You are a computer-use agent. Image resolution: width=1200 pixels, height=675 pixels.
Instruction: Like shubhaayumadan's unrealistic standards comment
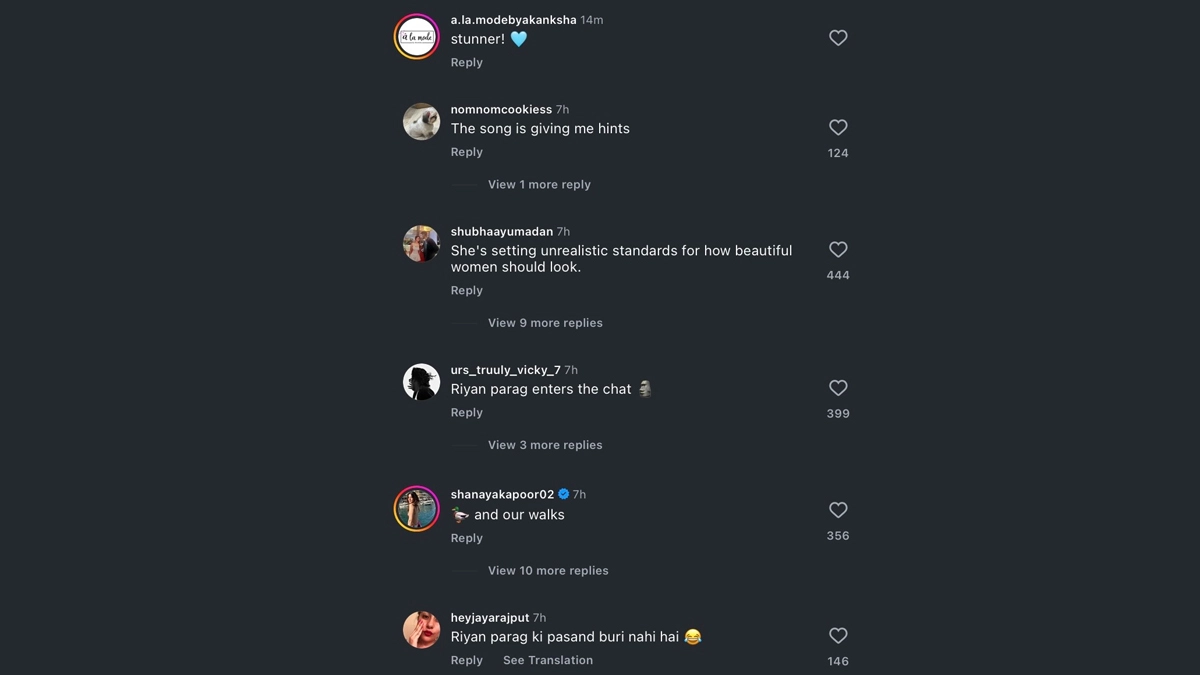(x=838, y=250)
